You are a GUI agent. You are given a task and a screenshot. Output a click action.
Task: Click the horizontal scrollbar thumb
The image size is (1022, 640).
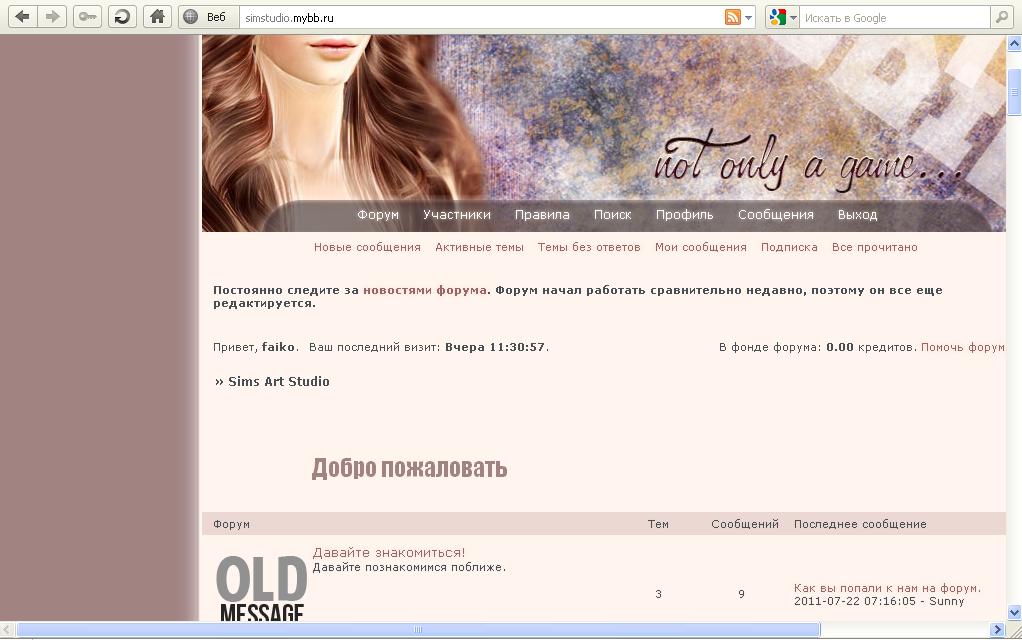click(418, 630)
